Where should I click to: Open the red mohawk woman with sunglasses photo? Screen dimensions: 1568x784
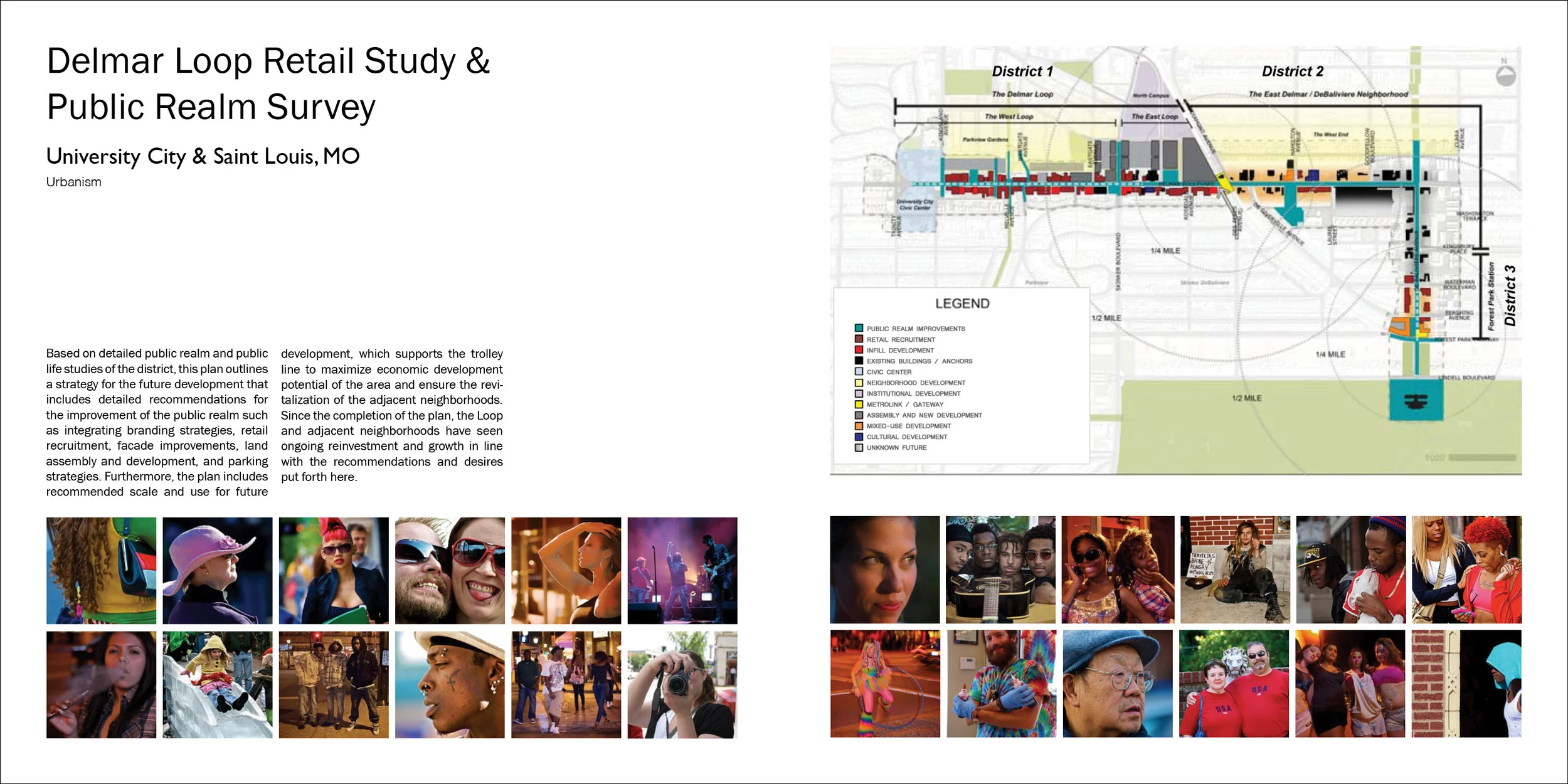[334, 571]
